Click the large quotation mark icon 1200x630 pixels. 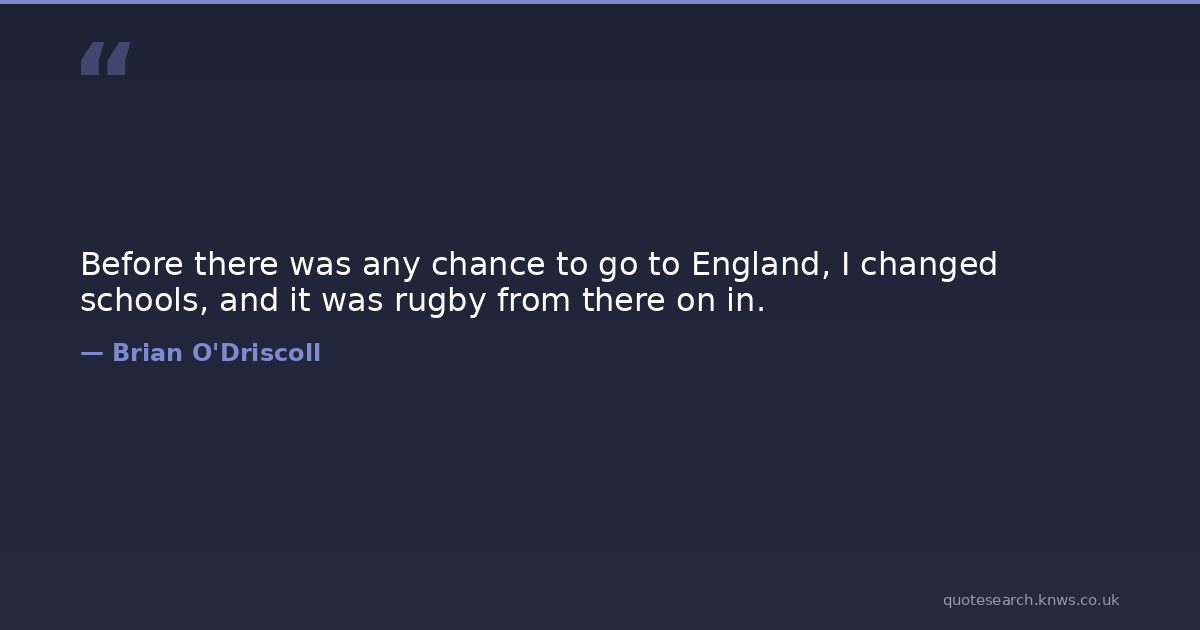click(105, 58)
